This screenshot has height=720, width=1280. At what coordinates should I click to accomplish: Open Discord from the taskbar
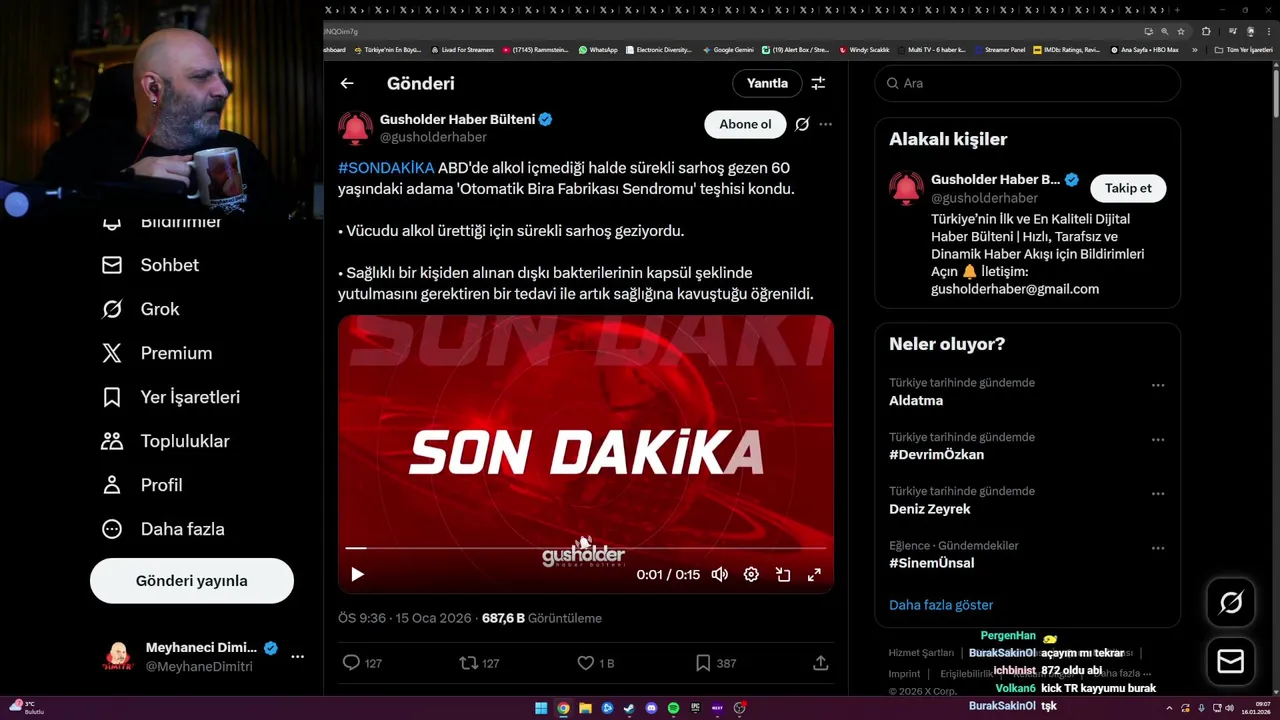[651, 708]
